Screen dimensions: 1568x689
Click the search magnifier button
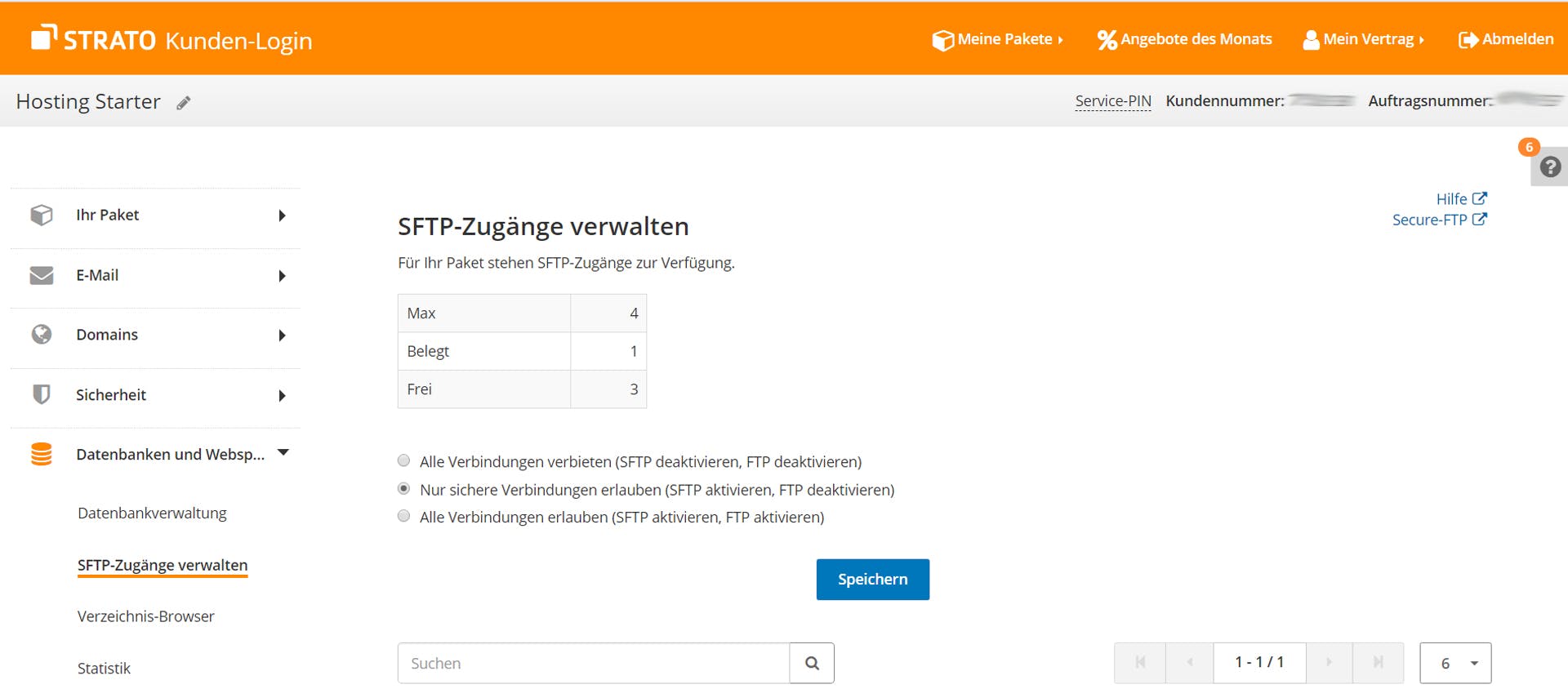click(812, 663)
